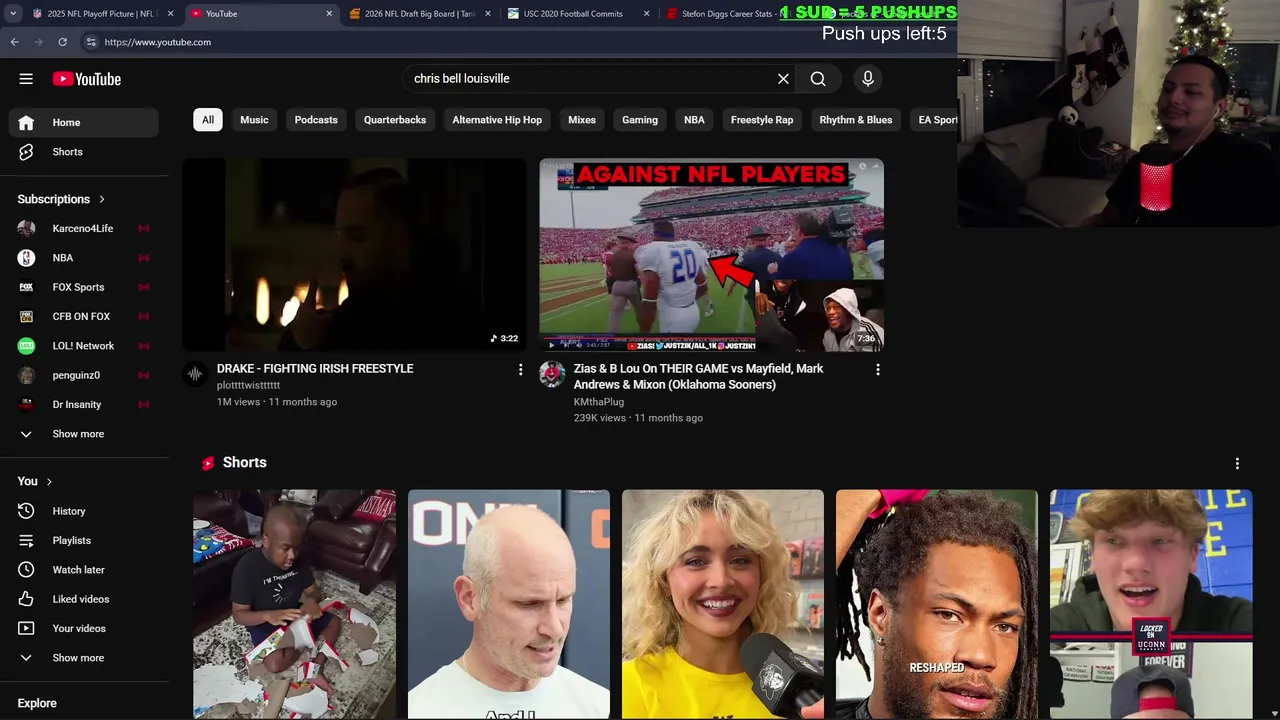
Task: Start voice search with microphone icon
Action: (x=868, y=79)
